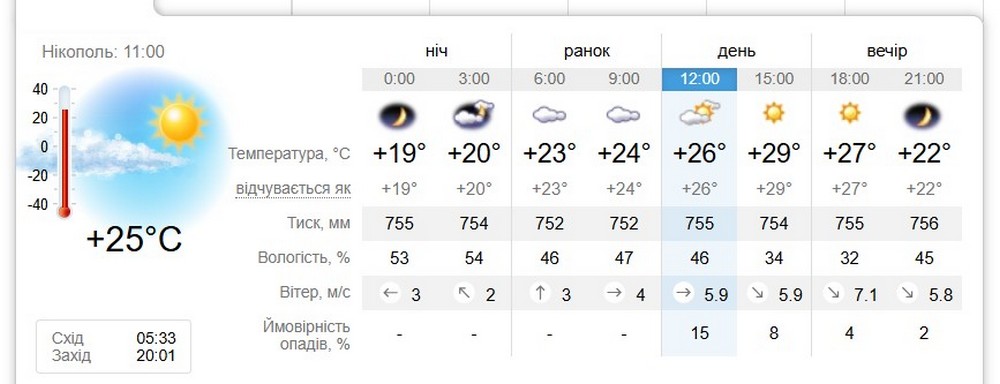Click the thermometer graphic

pos(64,152)
